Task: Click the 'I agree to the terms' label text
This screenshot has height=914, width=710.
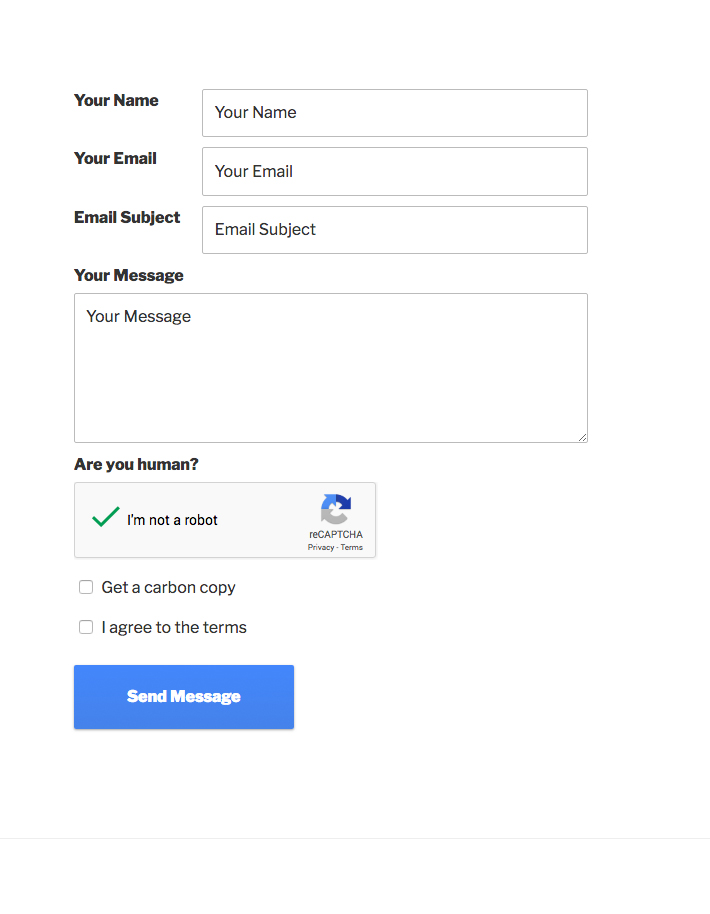Action: pyautogui.click(x=174, y=627)
